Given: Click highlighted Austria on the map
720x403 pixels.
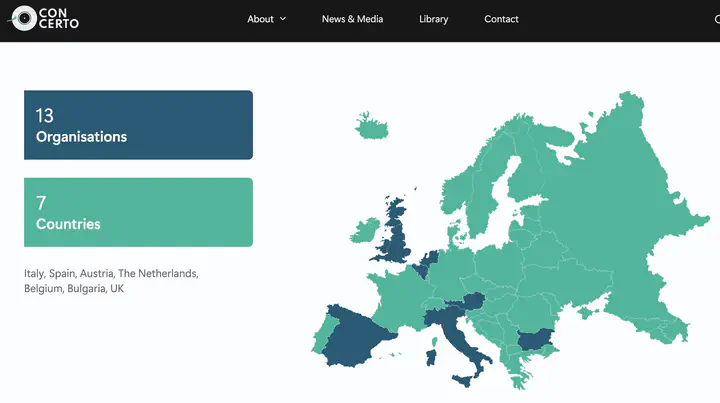Looking at the screenshot, I should click(468, 301).
